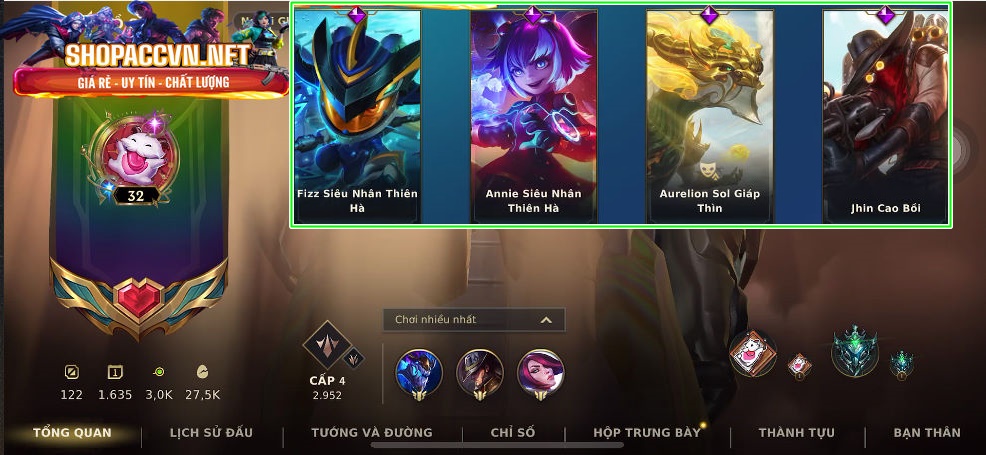
Task: Go to the Chỉ Số tab
Action: [512, 432]
